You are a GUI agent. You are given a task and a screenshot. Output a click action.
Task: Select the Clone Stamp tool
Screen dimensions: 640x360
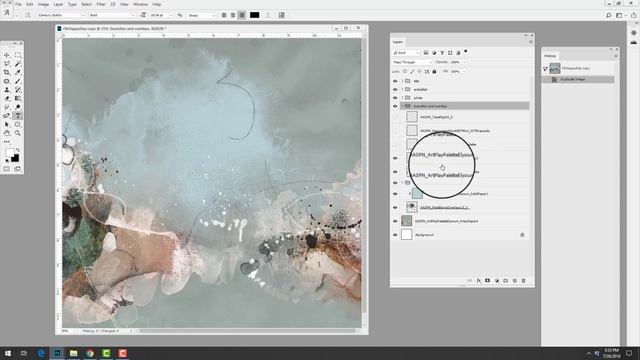click(7, 90)
